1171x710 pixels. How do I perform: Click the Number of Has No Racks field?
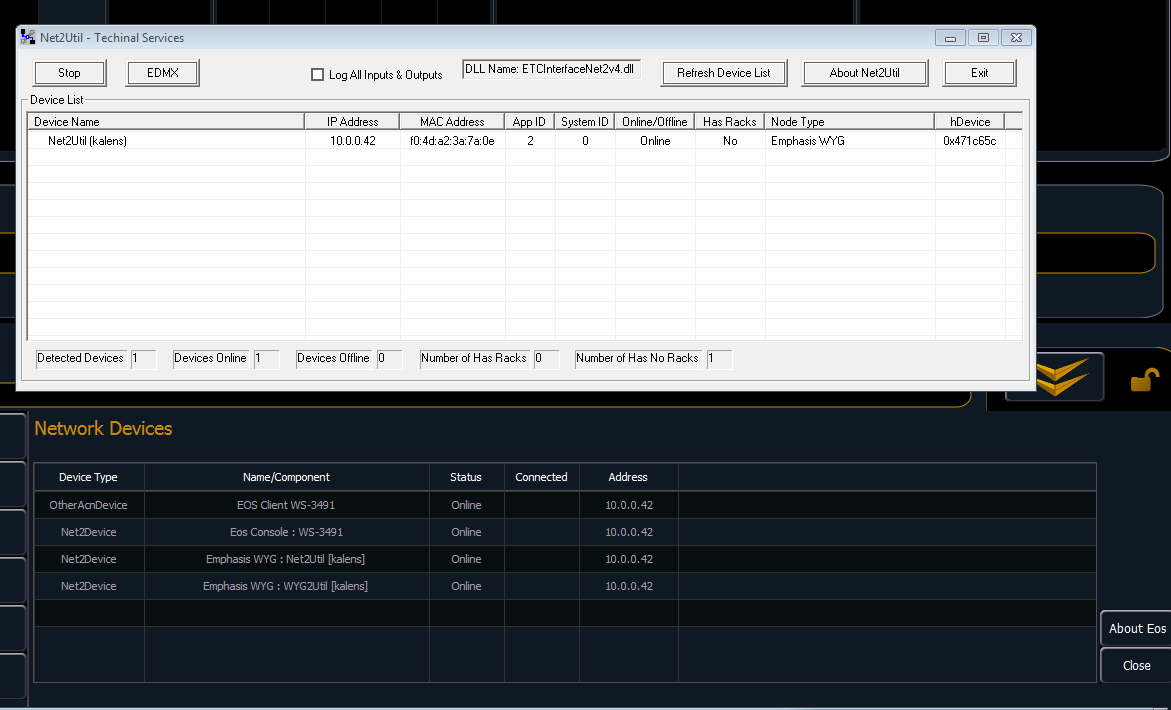pyautogui.click(x=719, y=359)
